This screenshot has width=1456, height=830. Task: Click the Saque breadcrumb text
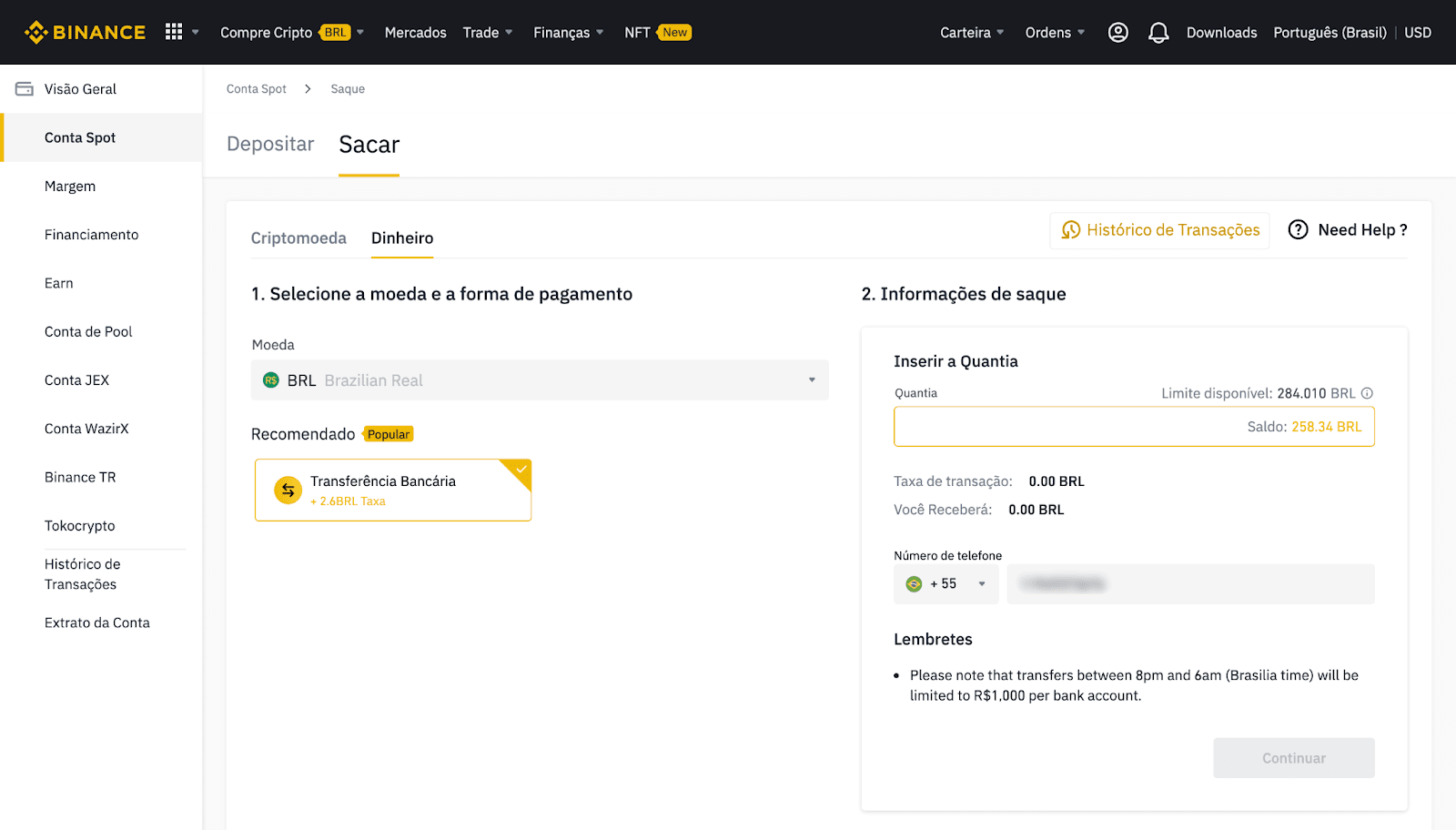[x=348, y=89]
